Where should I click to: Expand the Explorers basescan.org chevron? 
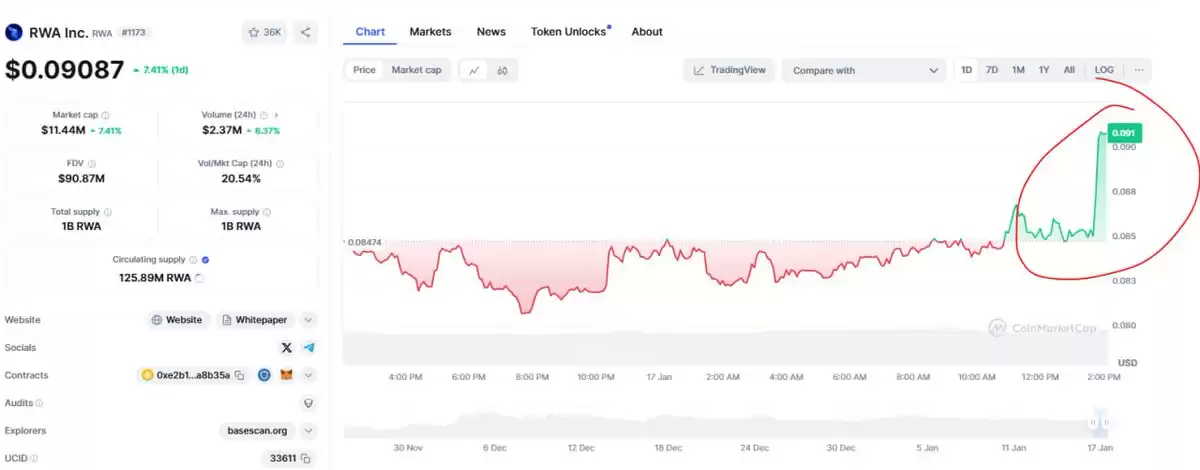309,431
